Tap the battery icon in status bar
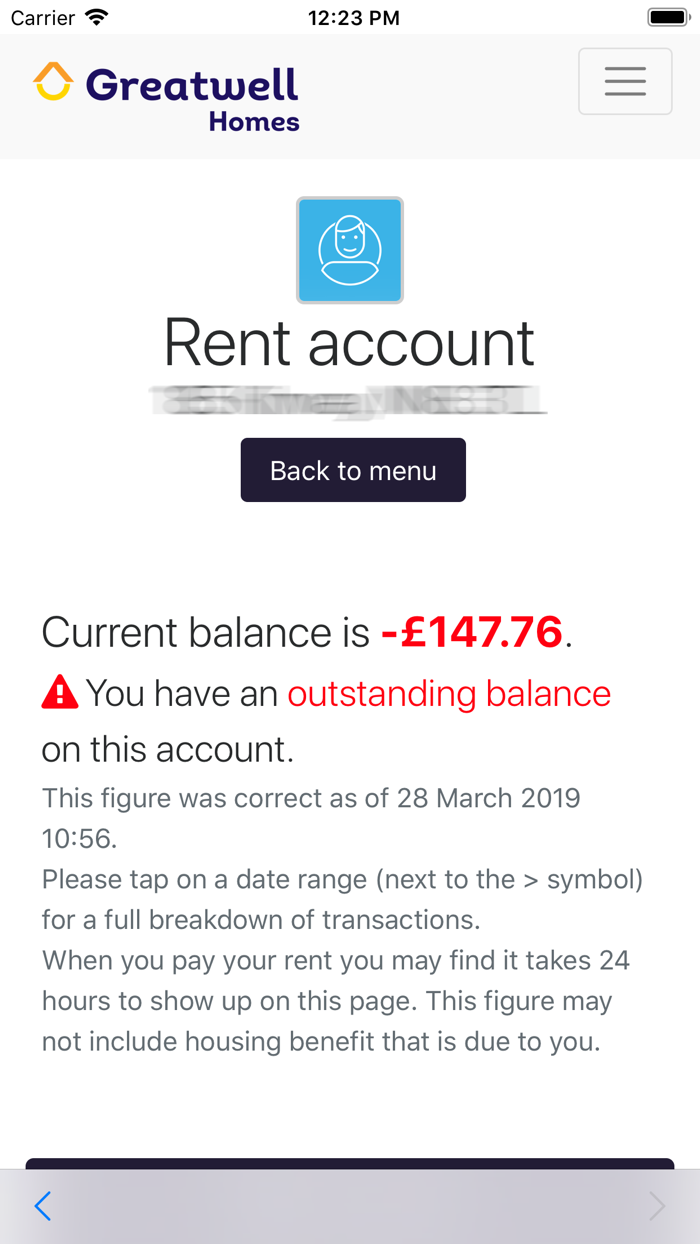The height and width of the screenshot is (1244, 700). (x=666, y=17)
